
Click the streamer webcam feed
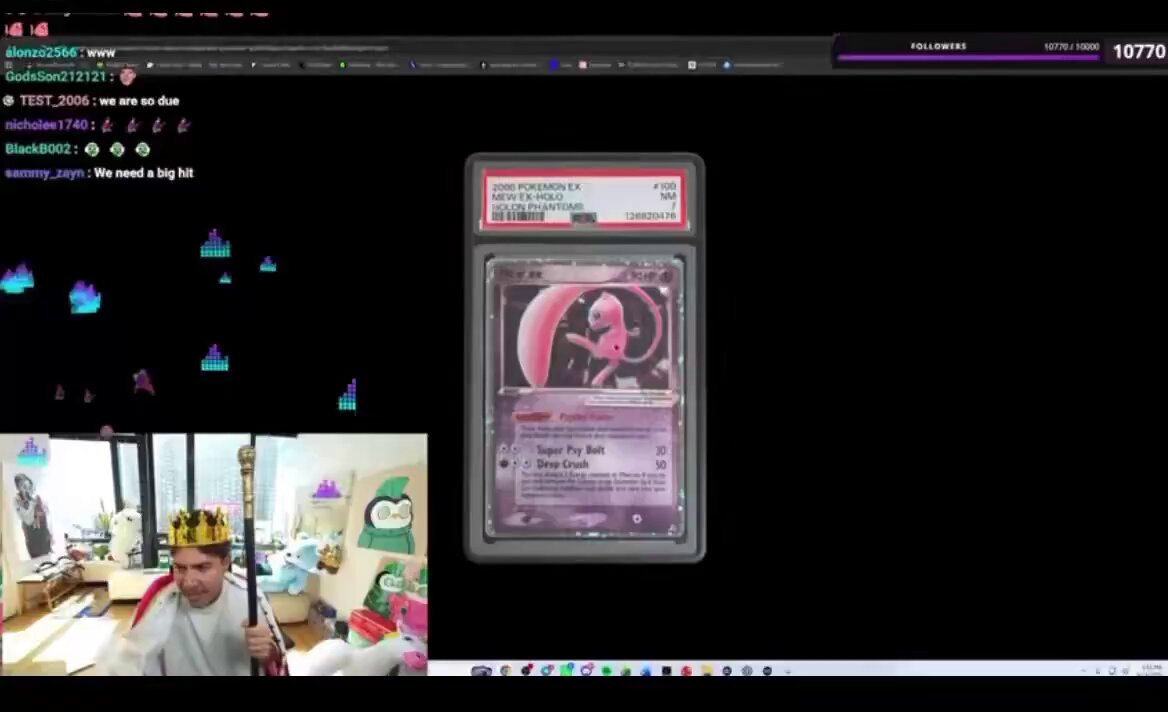click(214, 555)
